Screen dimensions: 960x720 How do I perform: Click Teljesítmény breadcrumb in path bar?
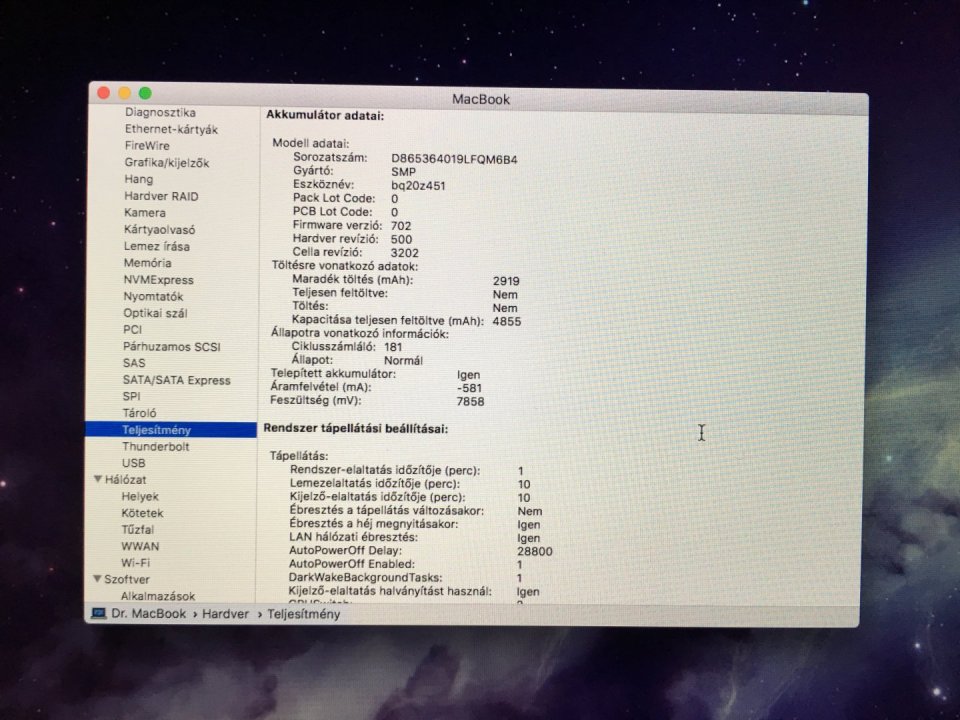pyautogui.click(x=303, y=614)
